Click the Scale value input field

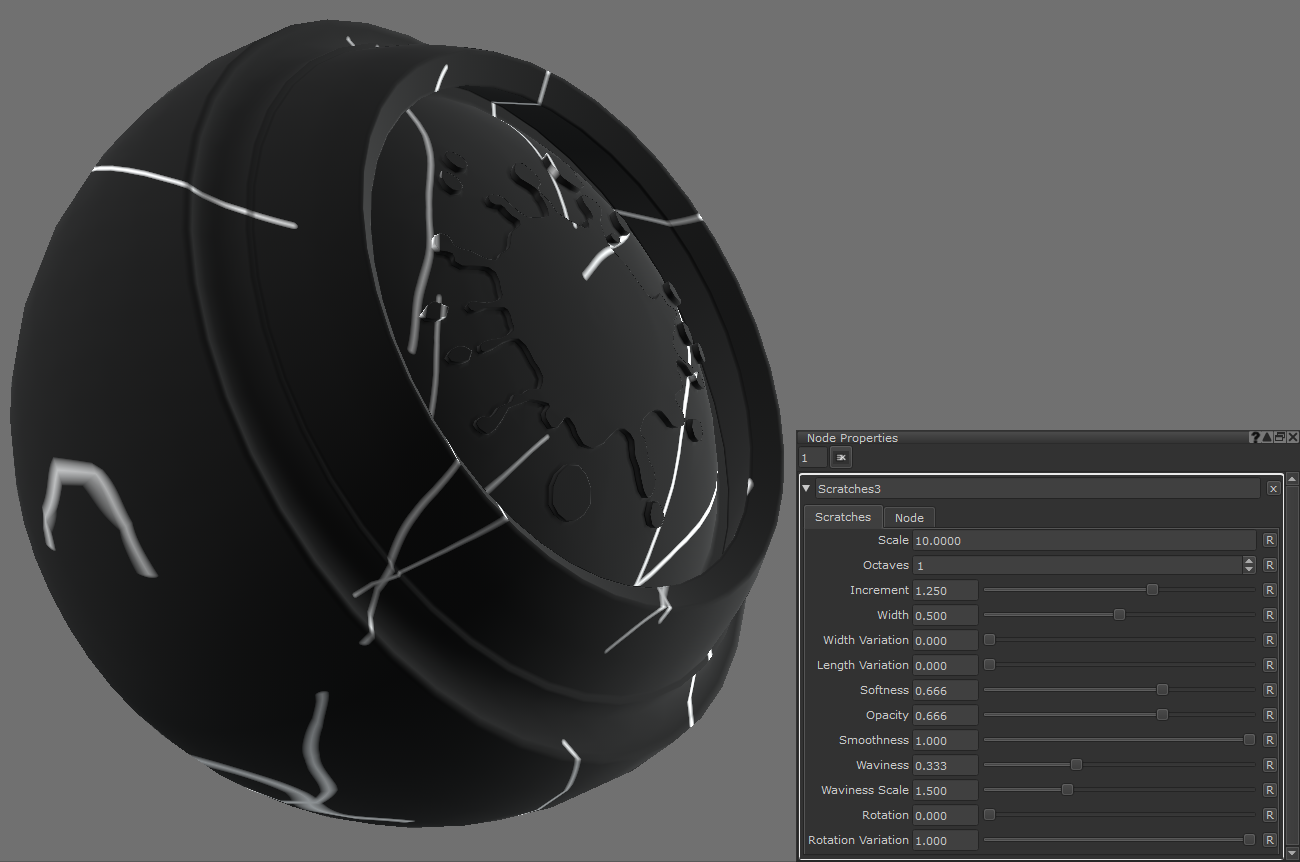(1083, 540)
